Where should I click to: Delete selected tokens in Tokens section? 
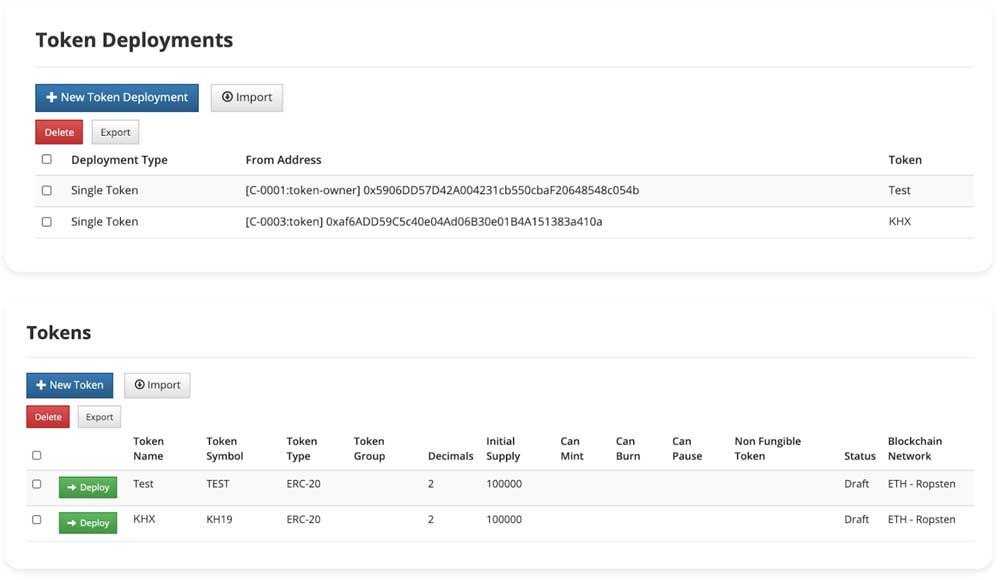pyautogui.click(x=48, y=417)
